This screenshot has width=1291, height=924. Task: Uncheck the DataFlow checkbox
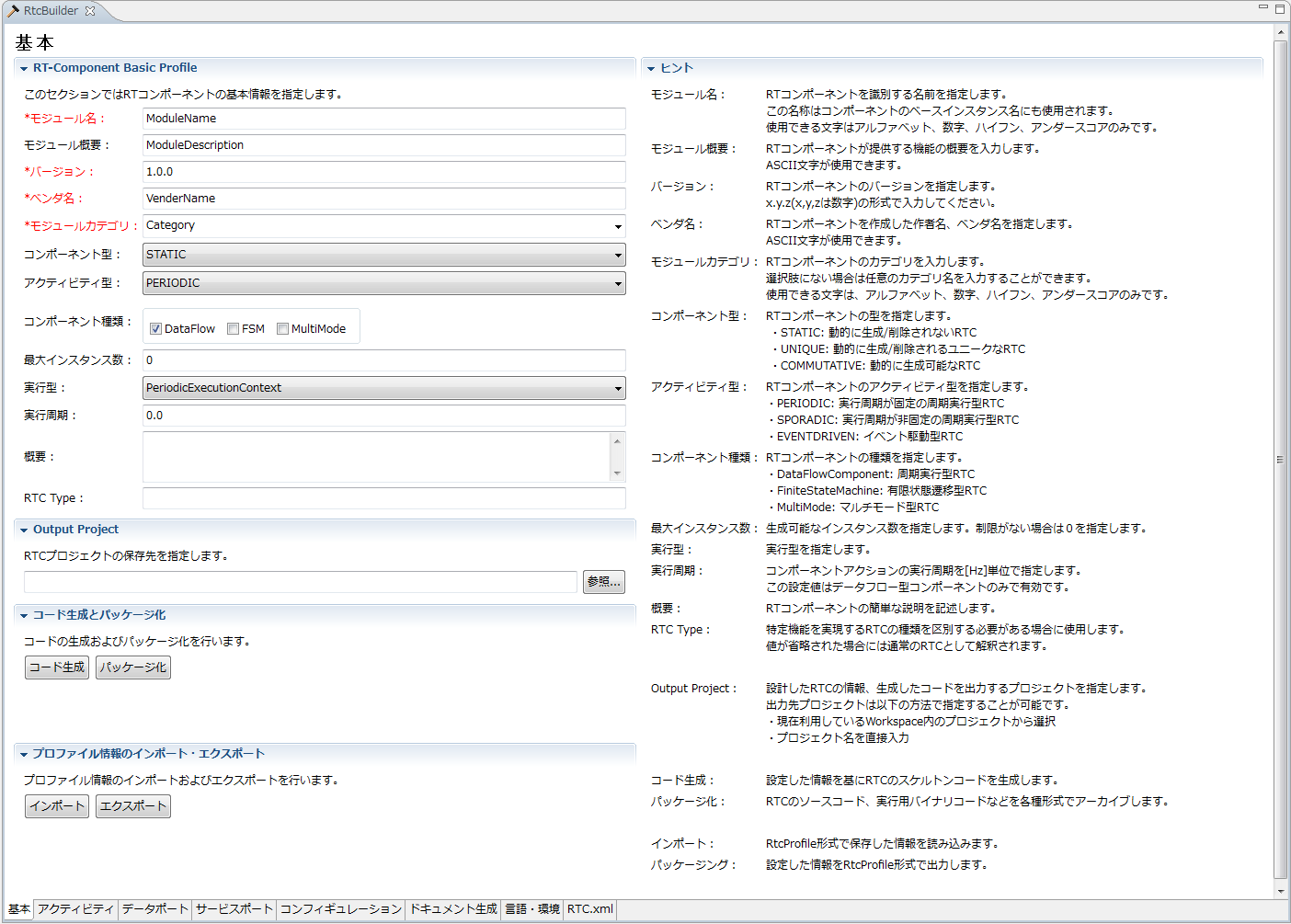click(156, 329)
